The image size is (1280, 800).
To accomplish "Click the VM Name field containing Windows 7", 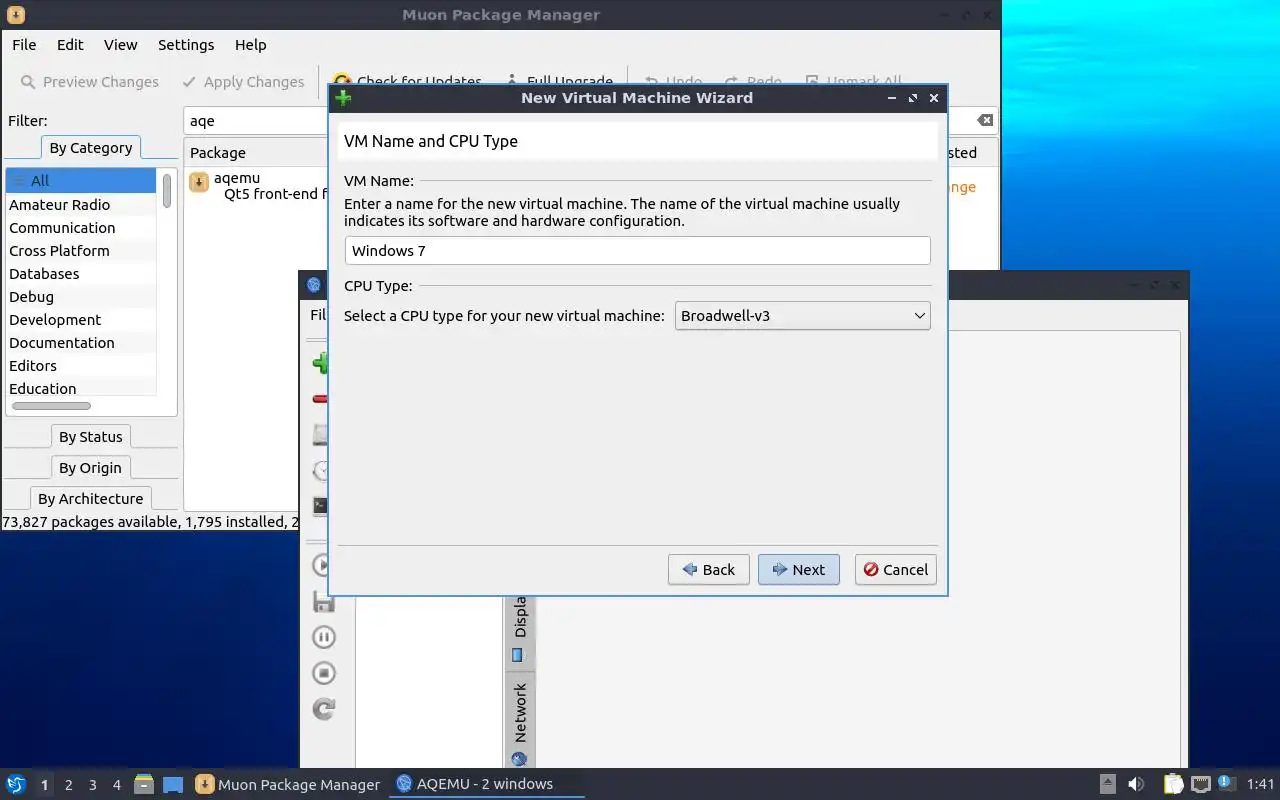I will tap(638, 251).
